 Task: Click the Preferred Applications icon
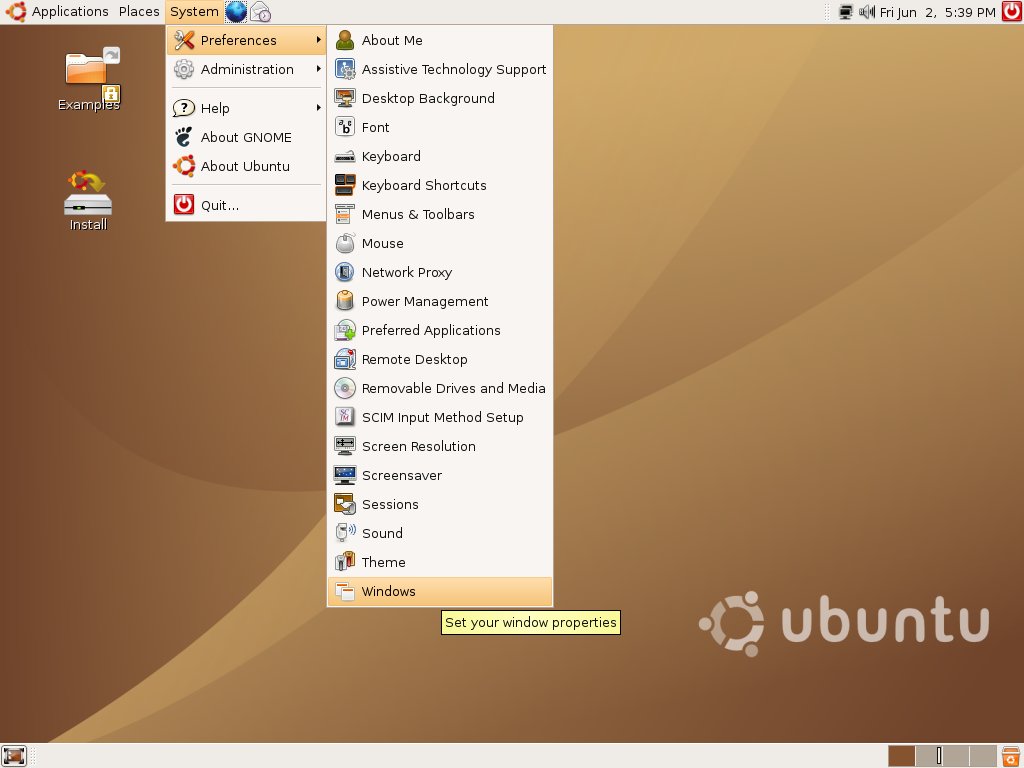pos(345,330)
